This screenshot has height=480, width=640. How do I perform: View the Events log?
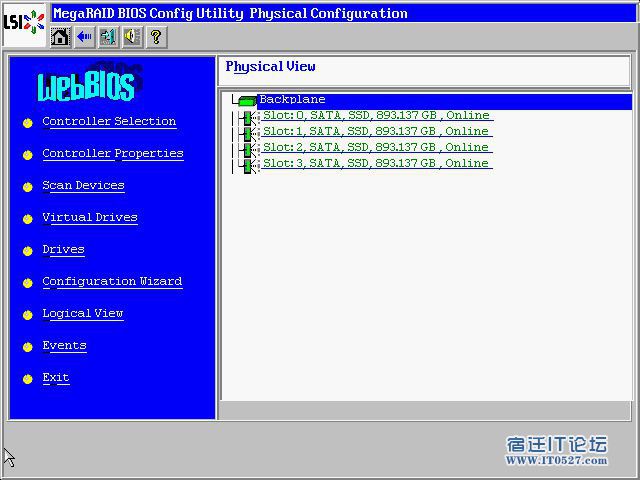[64, 346]
